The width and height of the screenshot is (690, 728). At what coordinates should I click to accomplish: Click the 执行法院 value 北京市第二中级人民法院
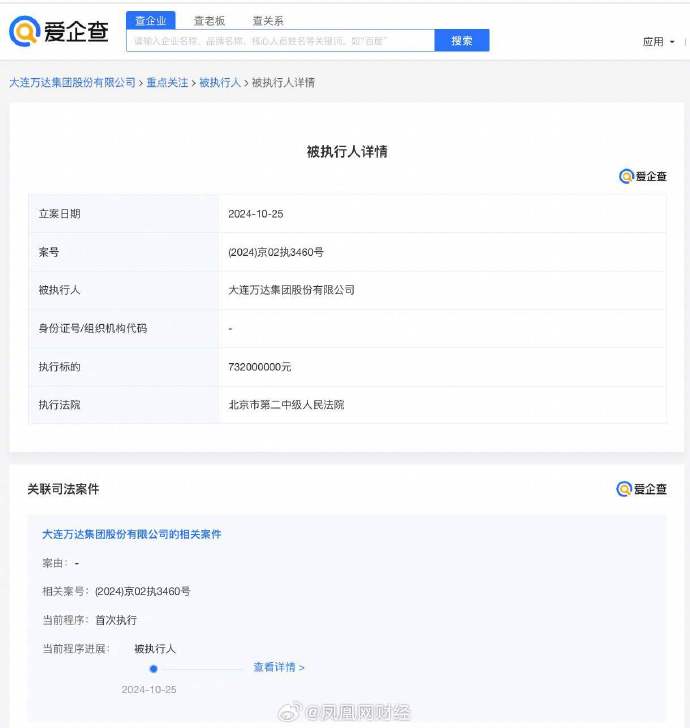(x=286, y=405)
